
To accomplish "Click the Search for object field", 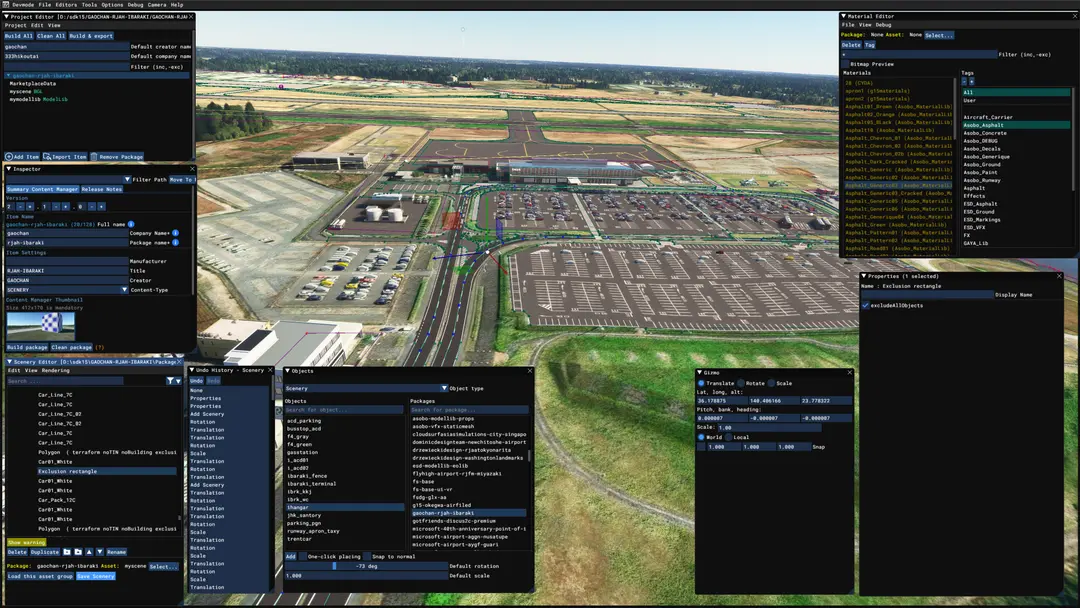I will (344, 410).
